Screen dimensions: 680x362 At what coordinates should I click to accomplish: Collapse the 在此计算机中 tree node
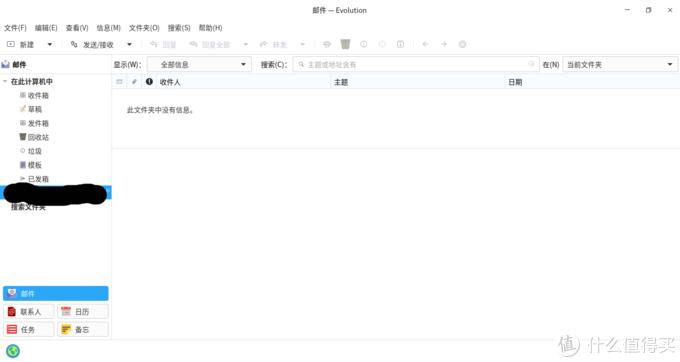[5, 82]
